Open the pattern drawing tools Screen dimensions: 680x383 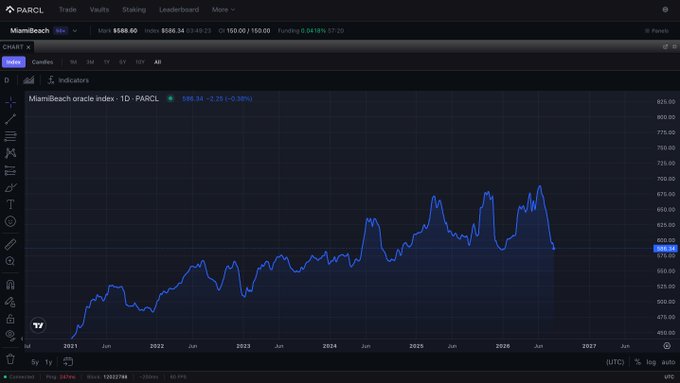pos(10,153)
